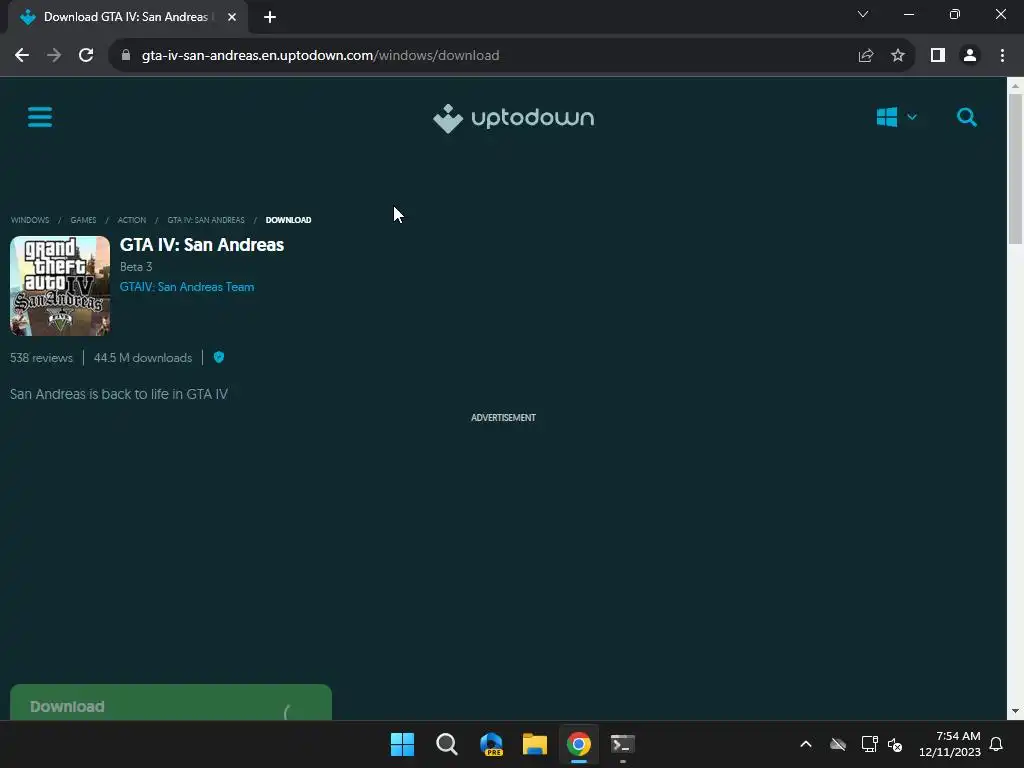Click the 538 reviews link

(x=41, y=358)
